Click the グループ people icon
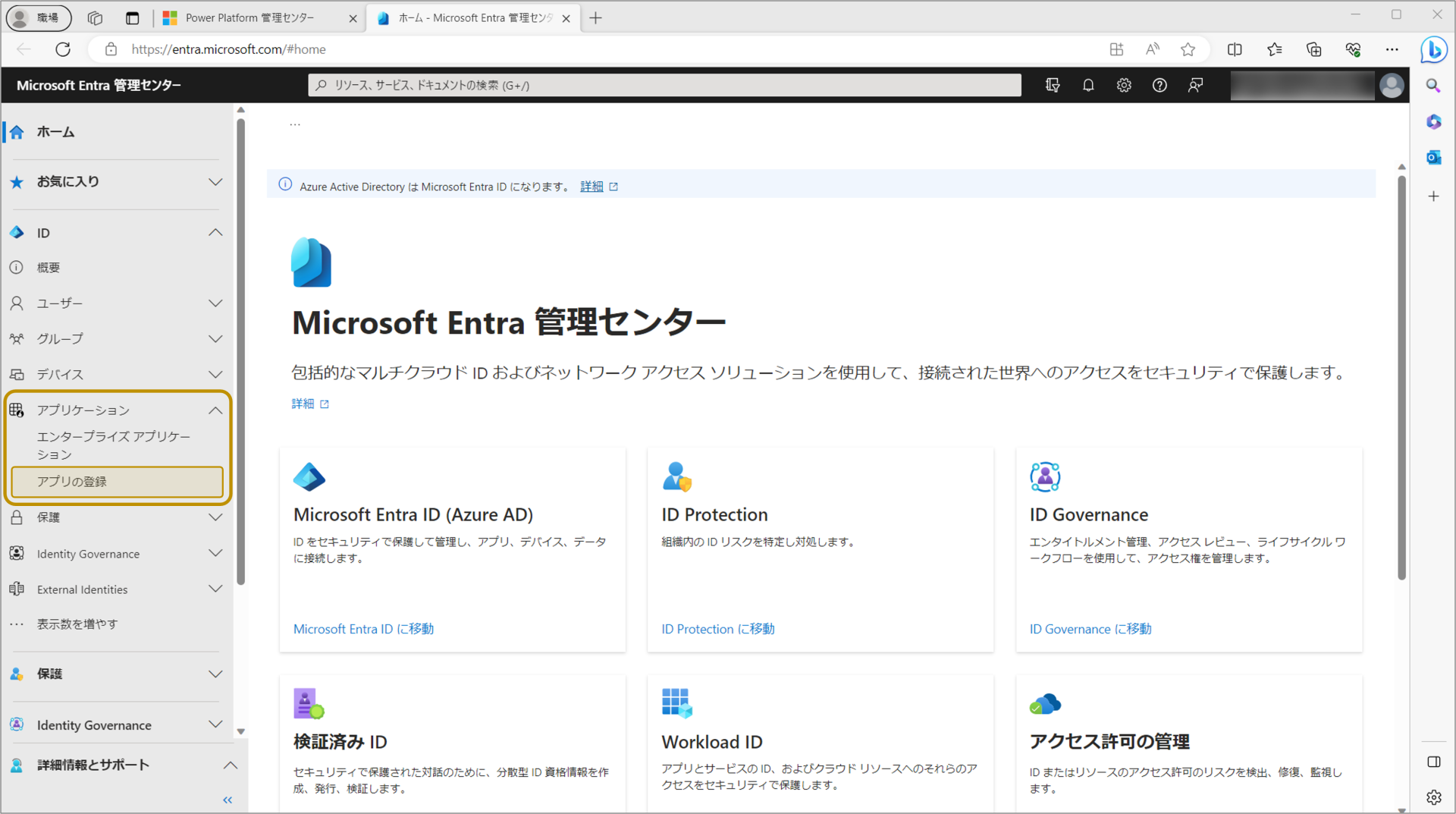The height and width of the screenshot is (814, 1456). (x=17, y=339)
